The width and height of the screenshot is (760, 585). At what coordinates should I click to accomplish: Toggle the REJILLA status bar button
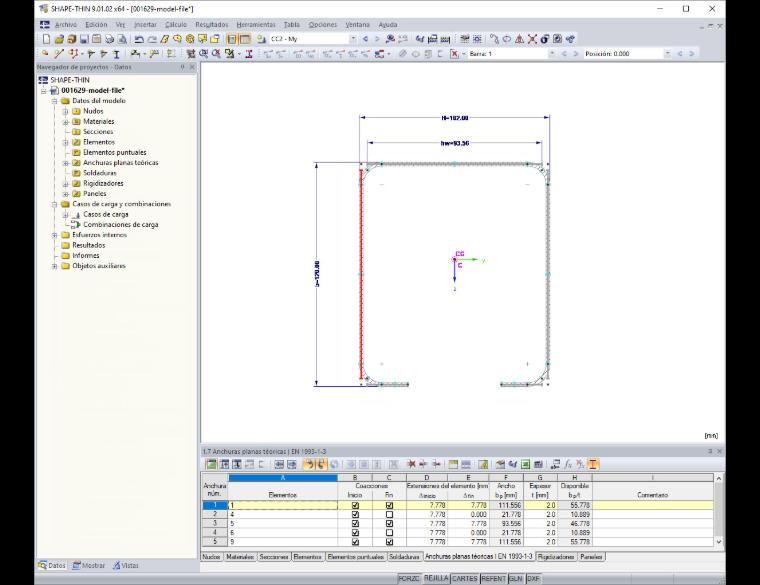tap(436, 579)
